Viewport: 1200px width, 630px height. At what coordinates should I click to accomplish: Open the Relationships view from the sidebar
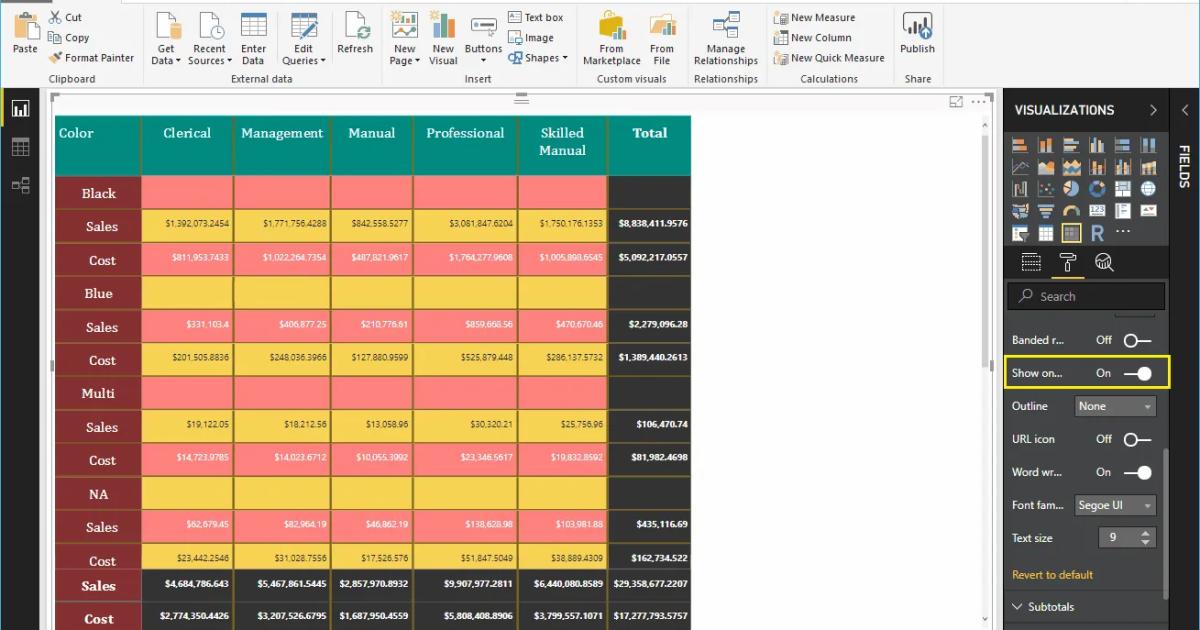[x=21, y=185]
